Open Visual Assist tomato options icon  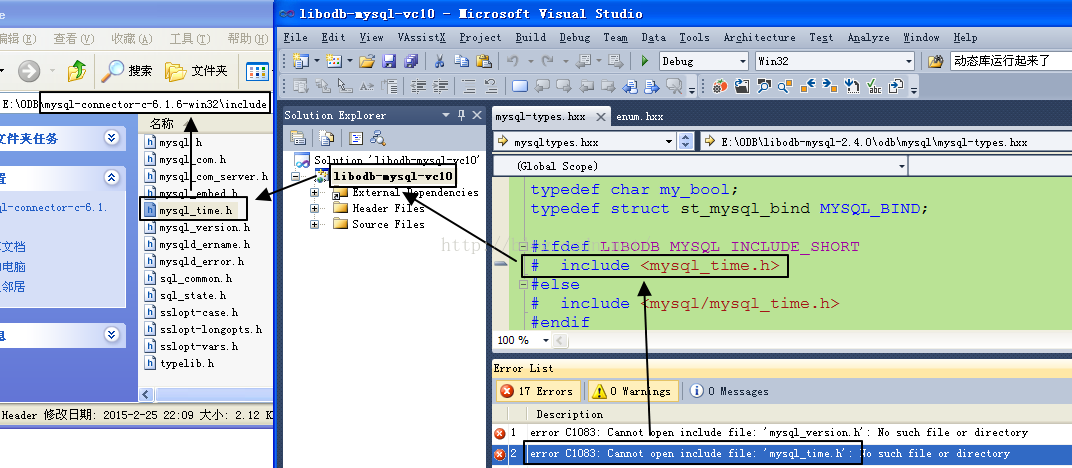tap(720, 86)
